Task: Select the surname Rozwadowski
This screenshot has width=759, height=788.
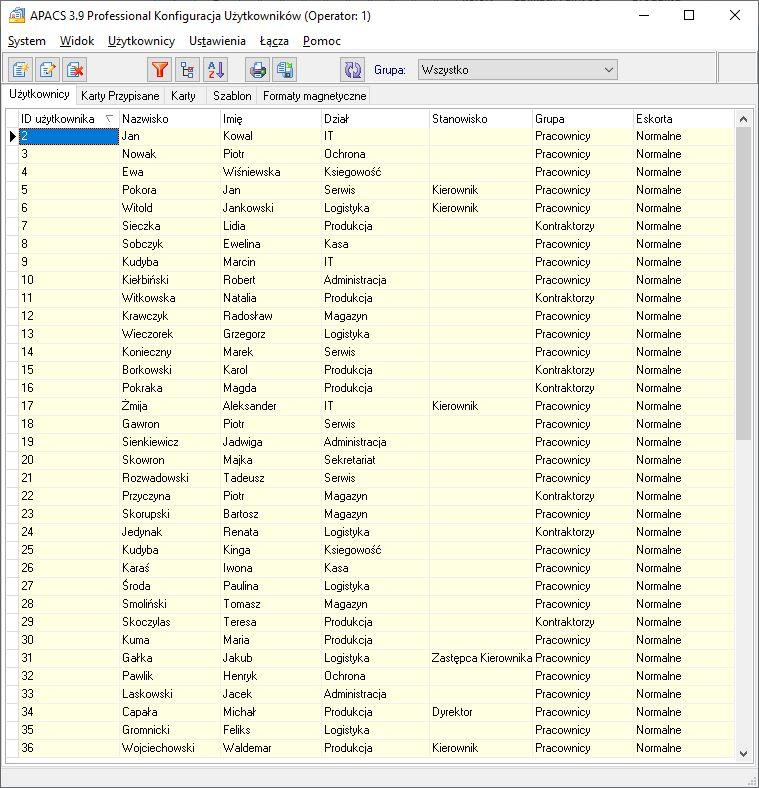Action: pyautogui.click(x=155, y=478)
